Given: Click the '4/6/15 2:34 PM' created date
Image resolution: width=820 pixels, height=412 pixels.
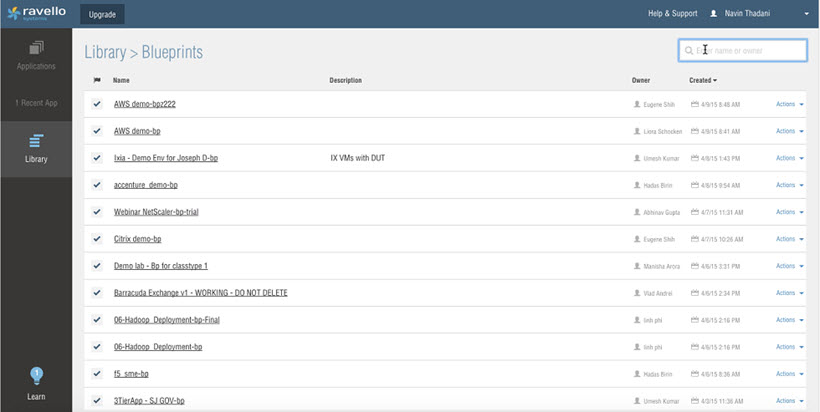Looking at the screenshot, I should pyautogui.click(x=721, y=293).
